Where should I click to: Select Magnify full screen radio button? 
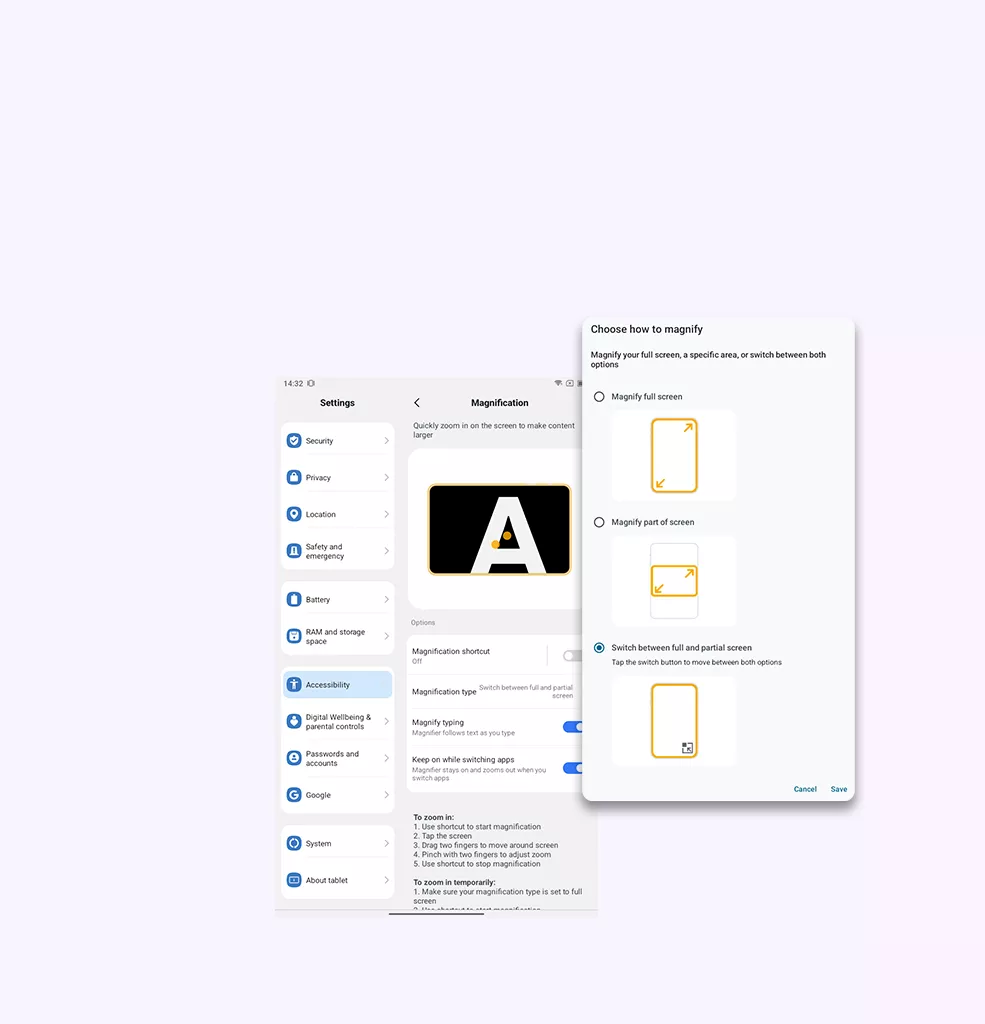(599, 397)
